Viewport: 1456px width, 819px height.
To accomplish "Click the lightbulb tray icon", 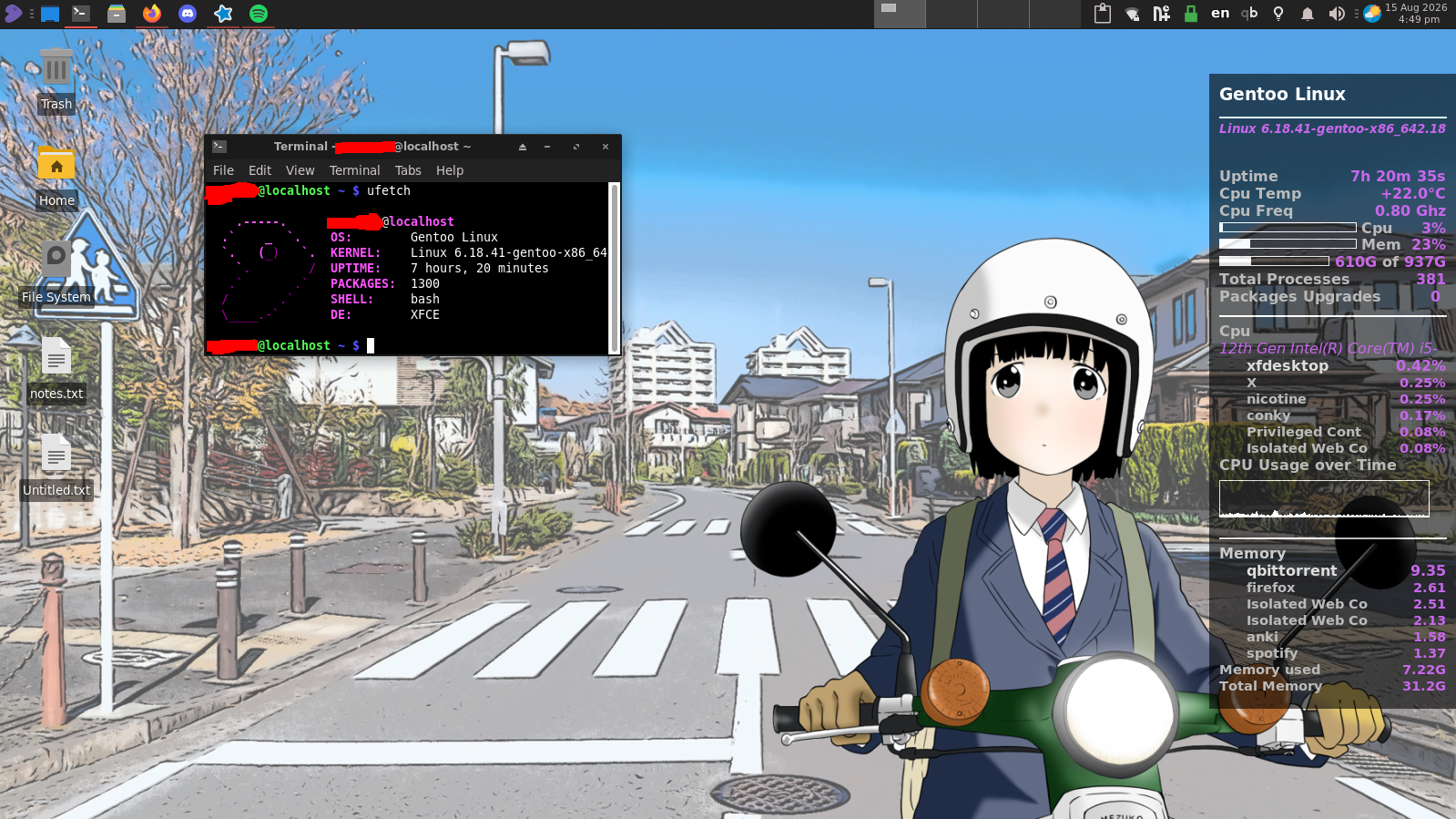I will click(x=1278, y=14).
